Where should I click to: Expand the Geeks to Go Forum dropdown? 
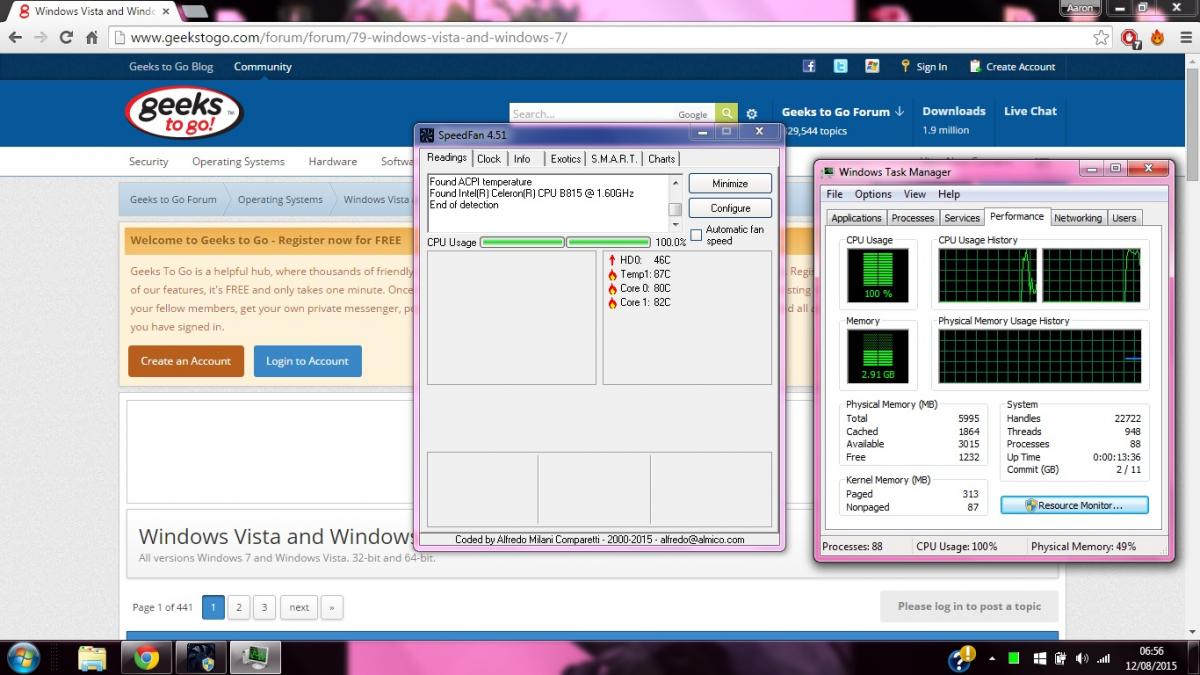pos(843,112)
